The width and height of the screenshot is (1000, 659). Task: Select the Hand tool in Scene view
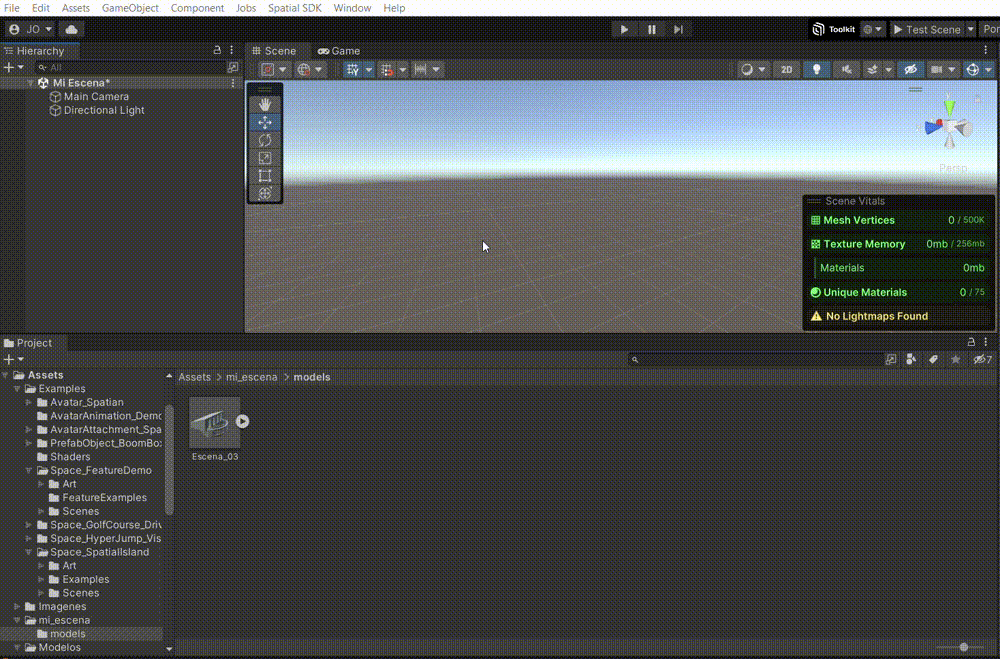265,104
